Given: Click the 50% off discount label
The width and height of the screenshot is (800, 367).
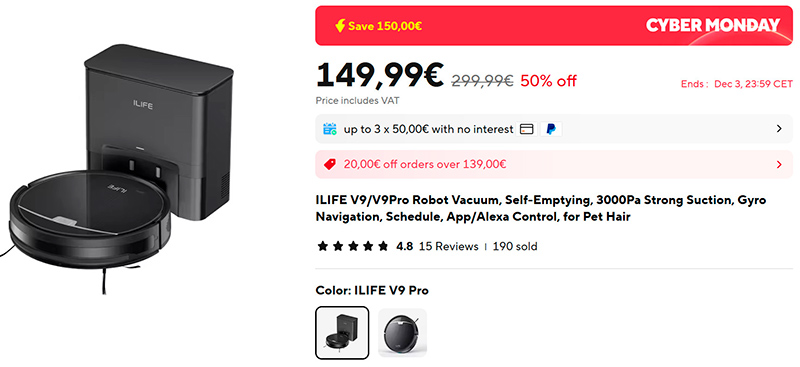Looking at the screenshot, I should (548, 81).
